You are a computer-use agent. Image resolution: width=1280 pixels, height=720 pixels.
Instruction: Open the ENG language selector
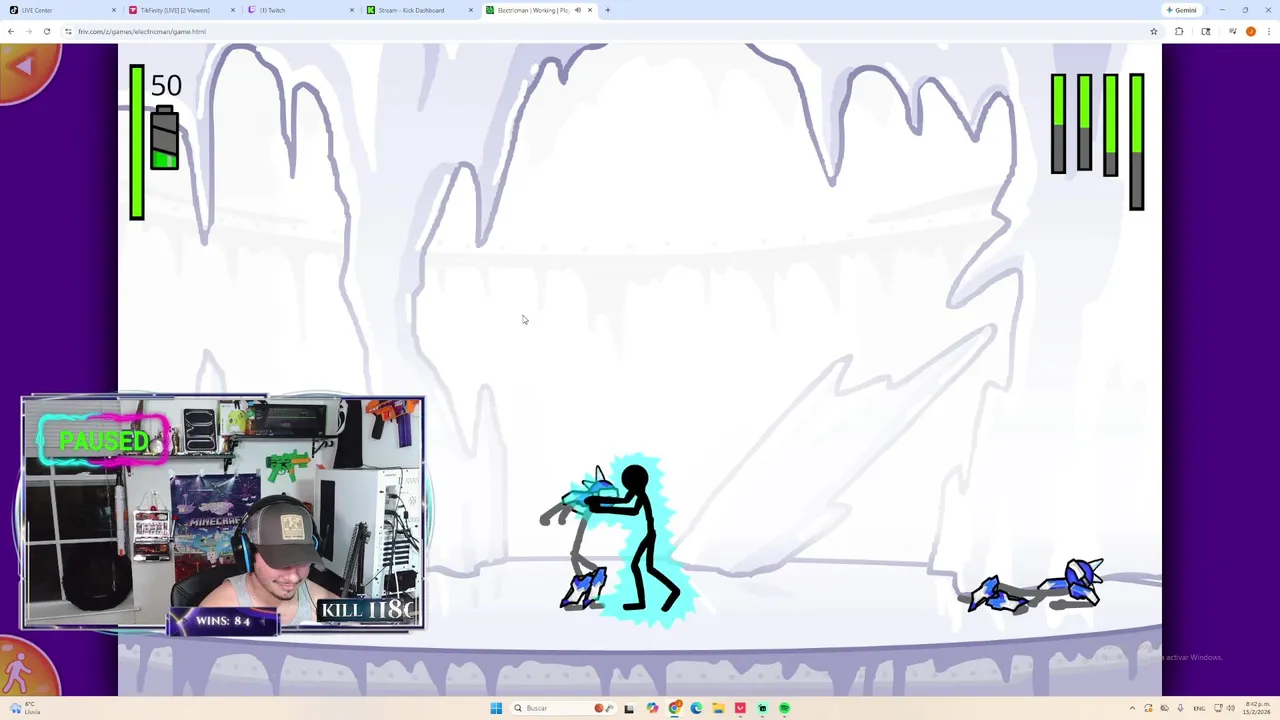pyautogui.click(x=1199, y=708)
